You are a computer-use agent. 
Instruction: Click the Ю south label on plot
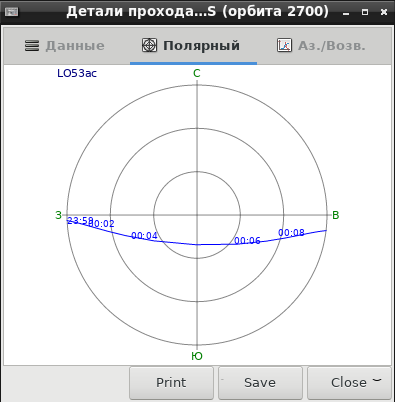(197, 356)
